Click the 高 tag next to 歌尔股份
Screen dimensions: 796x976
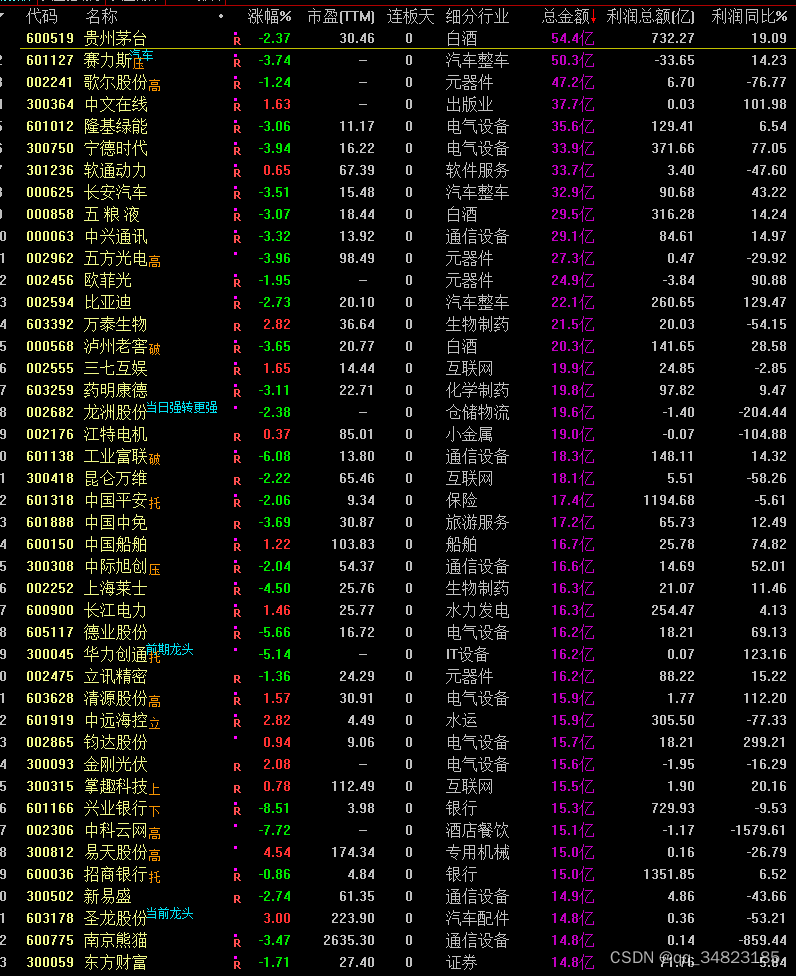coord(154,86)
